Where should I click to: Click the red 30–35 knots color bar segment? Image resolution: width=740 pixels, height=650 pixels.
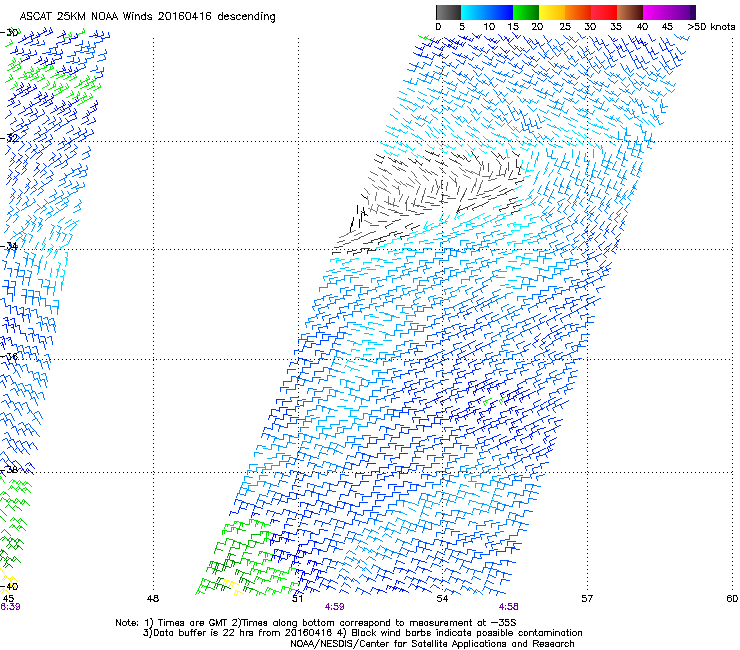tap(604, 12)
